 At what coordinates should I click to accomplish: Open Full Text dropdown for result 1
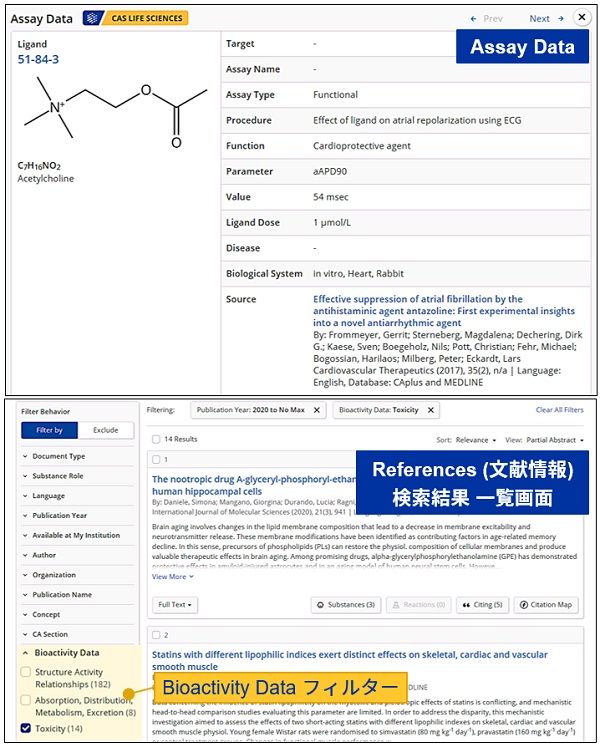(175, 605)
